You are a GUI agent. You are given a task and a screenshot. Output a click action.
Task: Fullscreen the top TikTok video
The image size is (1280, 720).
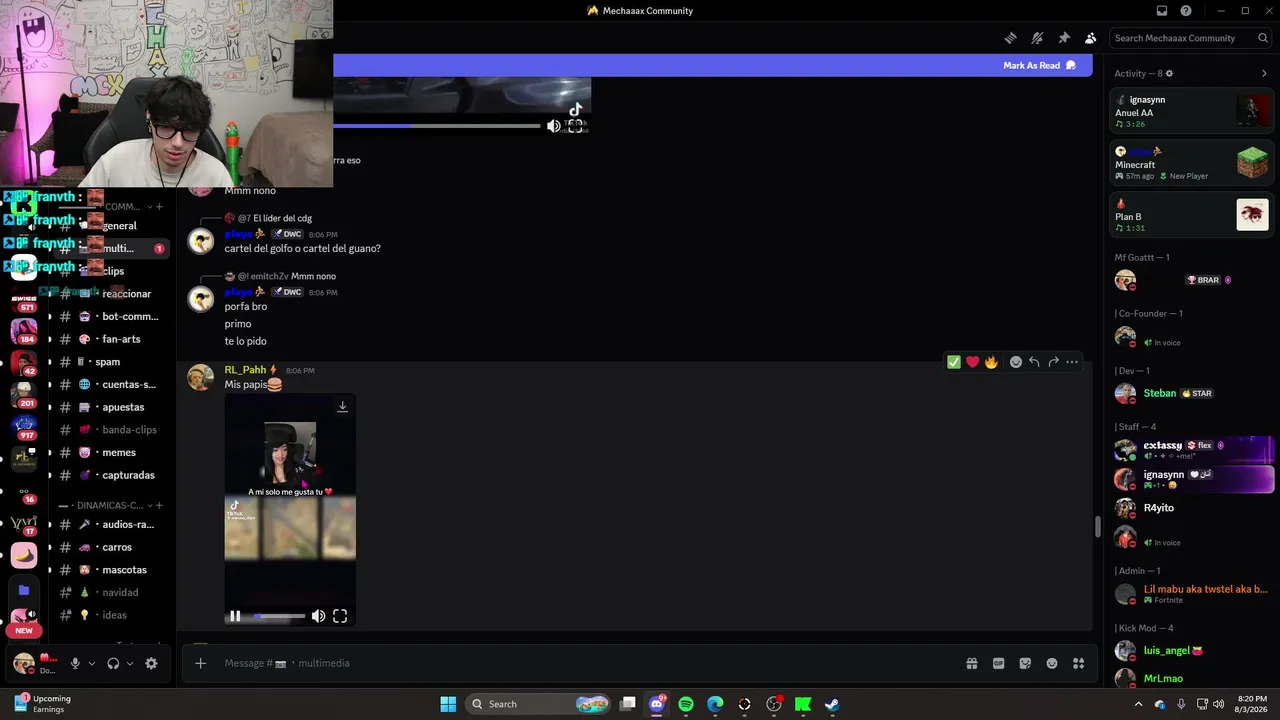pyautogui.click(x=575, y=126)
